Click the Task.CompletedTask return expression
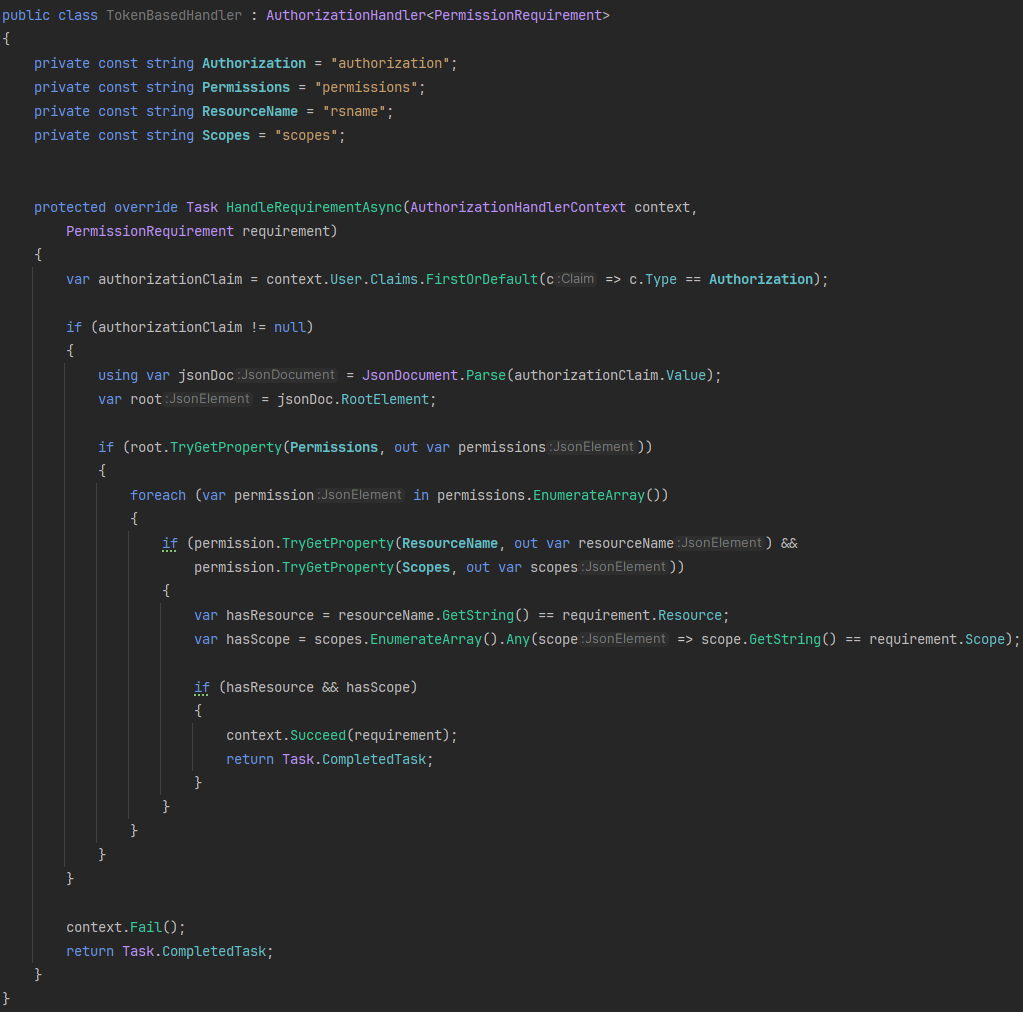This screenshot has width=1023, height=1012. point(193,951)
